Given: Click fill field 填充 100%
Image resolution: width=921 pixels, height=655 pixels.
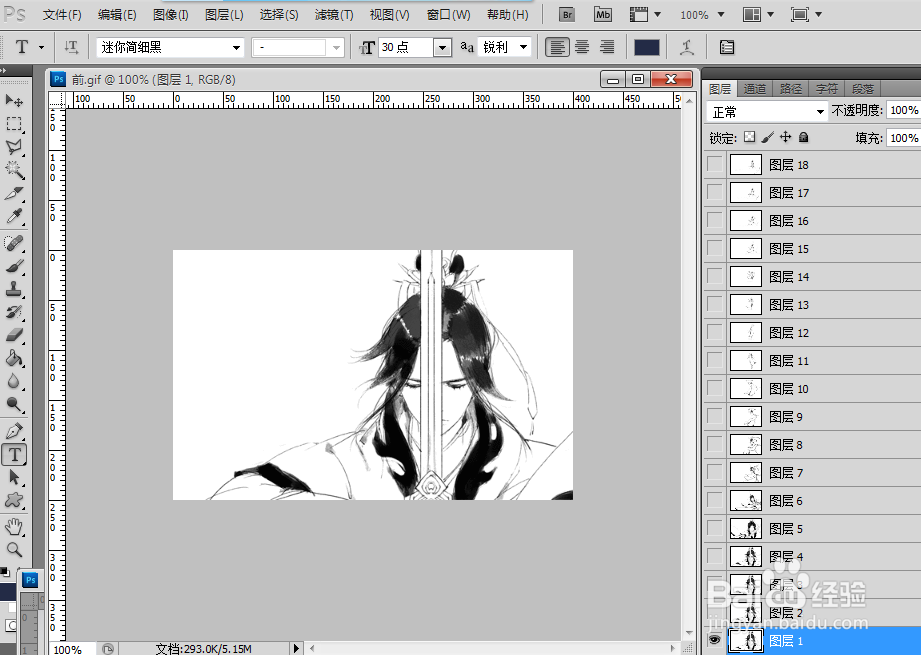Looking at the screenshot, I should [903, 137].
